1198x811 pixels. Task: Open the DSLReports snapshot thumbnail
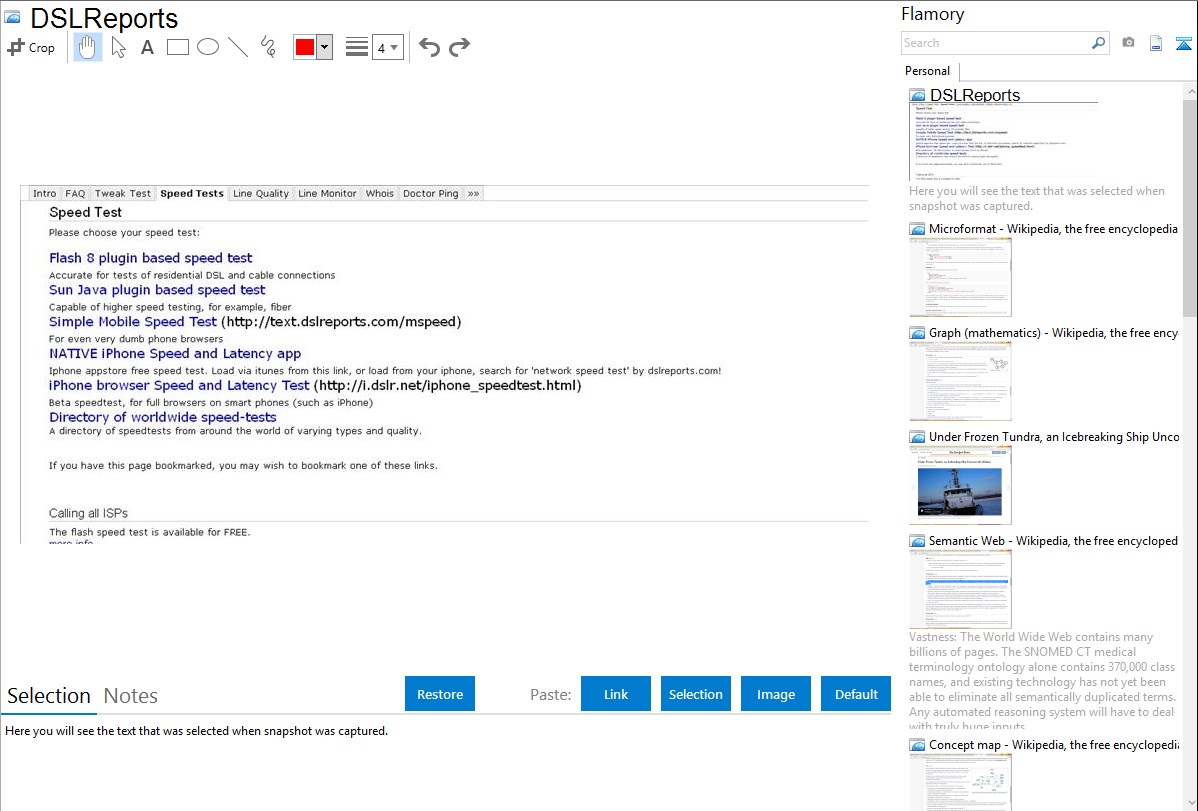[x=1003, y=142]
